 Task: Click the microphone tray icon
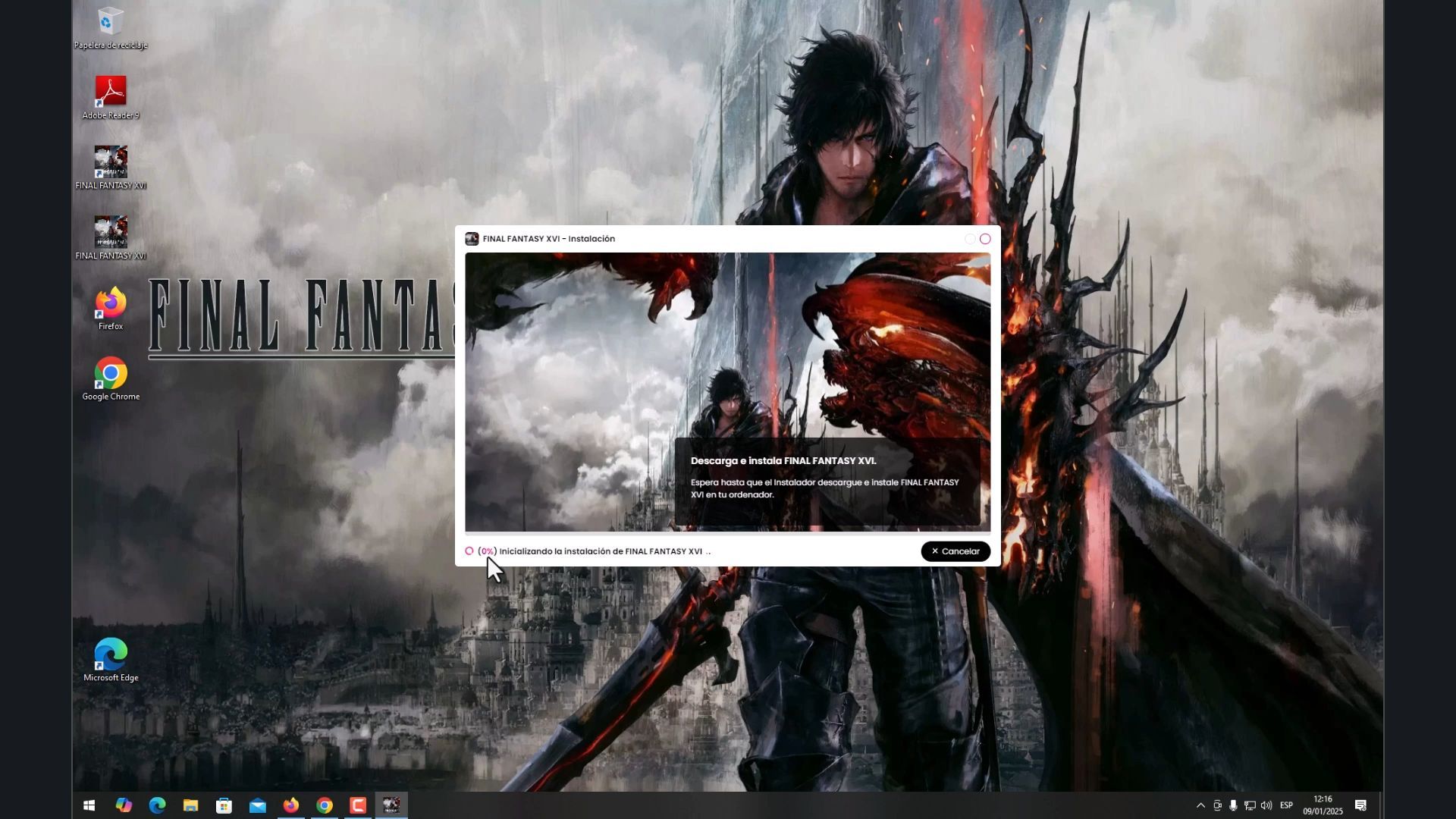pyautogui.click(x=1234, y=805)
